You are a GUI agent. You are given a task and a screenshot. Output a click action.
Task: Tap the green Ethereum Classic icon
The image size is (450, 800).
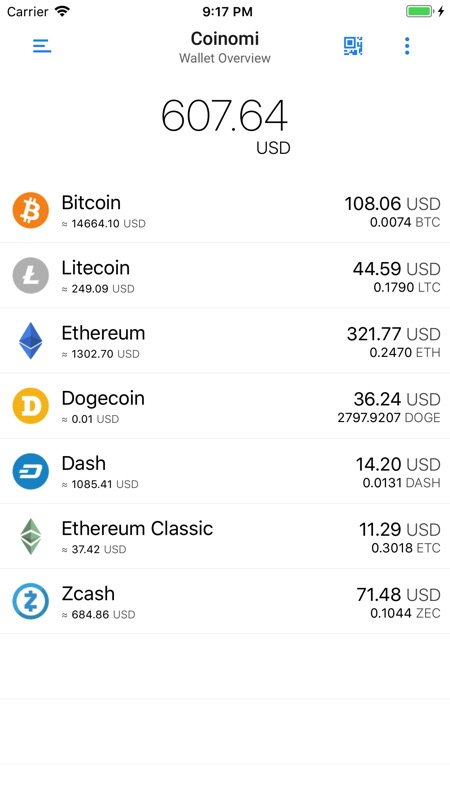tap(31, 536)
